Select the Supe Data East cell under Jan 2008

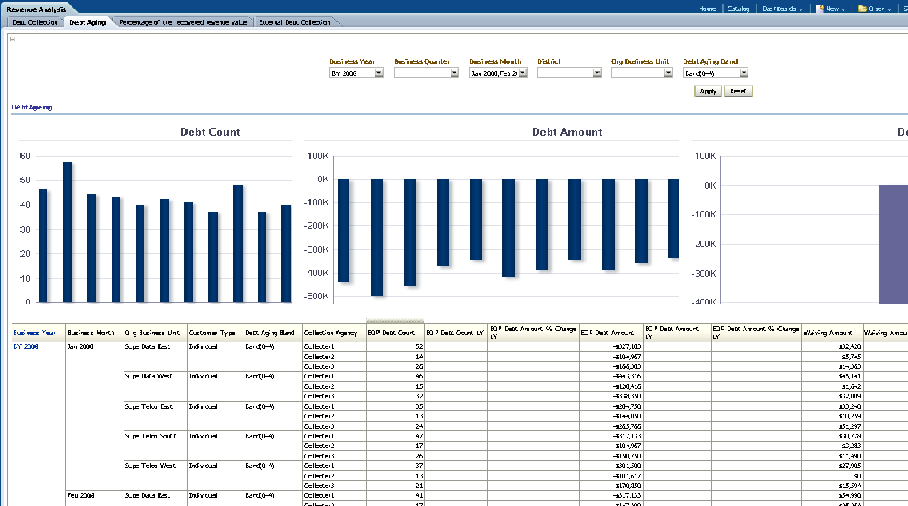pyautogui.click(x=148, y=347)
